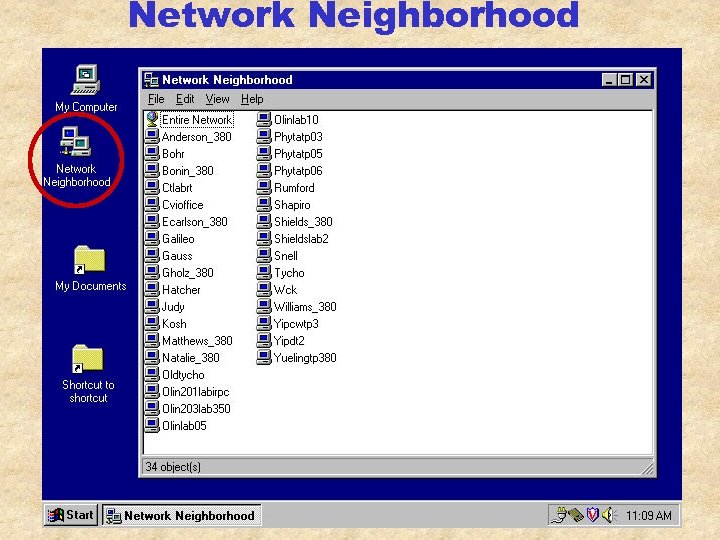Select the Judy computer icon
Image resolution: width=720 pixels, height=540 pixels.
click(152, 306)
